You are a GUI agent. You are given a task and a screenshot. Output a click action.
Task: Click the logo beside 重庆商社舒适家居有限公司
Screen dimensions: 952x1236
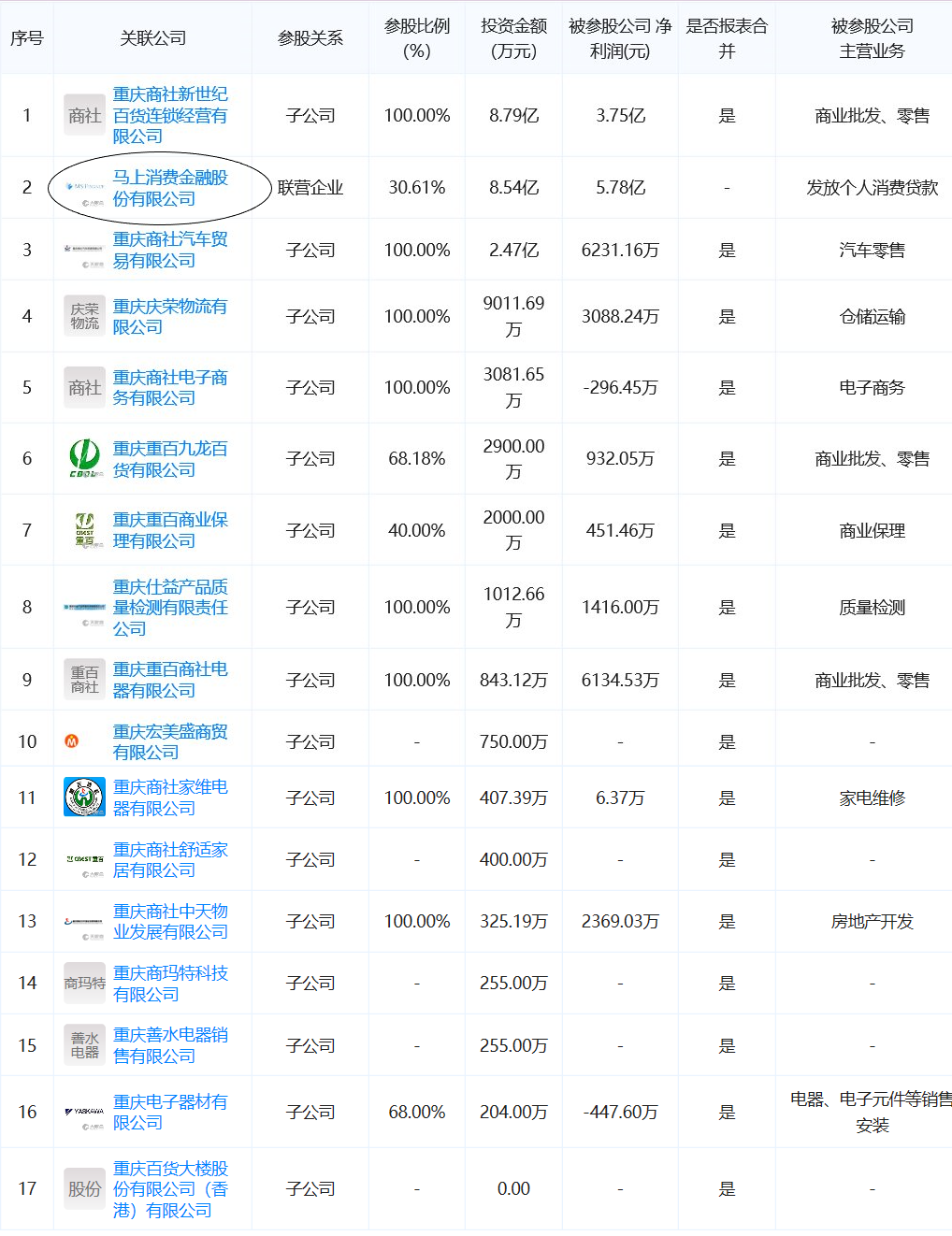pos(84,859)
